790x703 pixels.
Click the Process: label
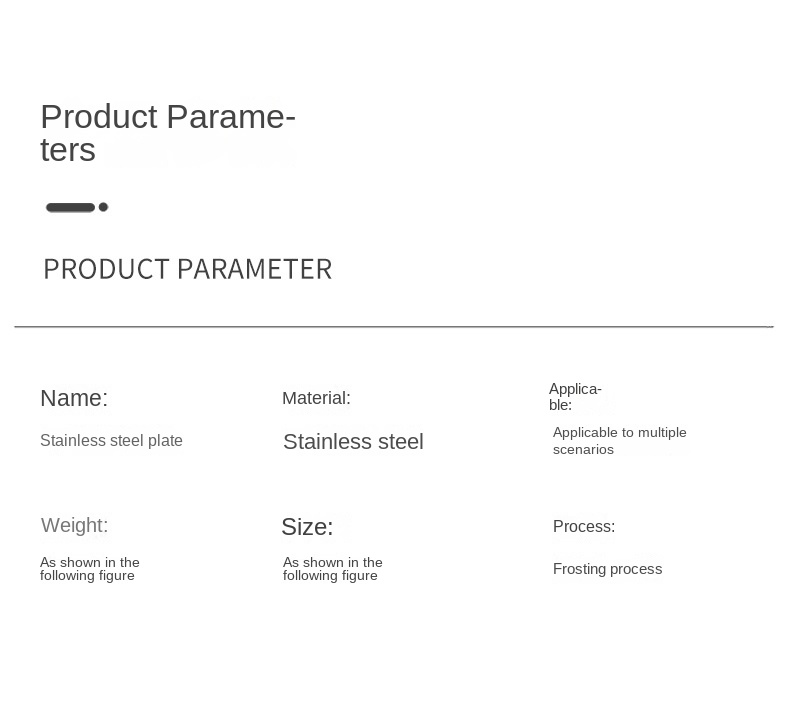[x=584, y=527]
